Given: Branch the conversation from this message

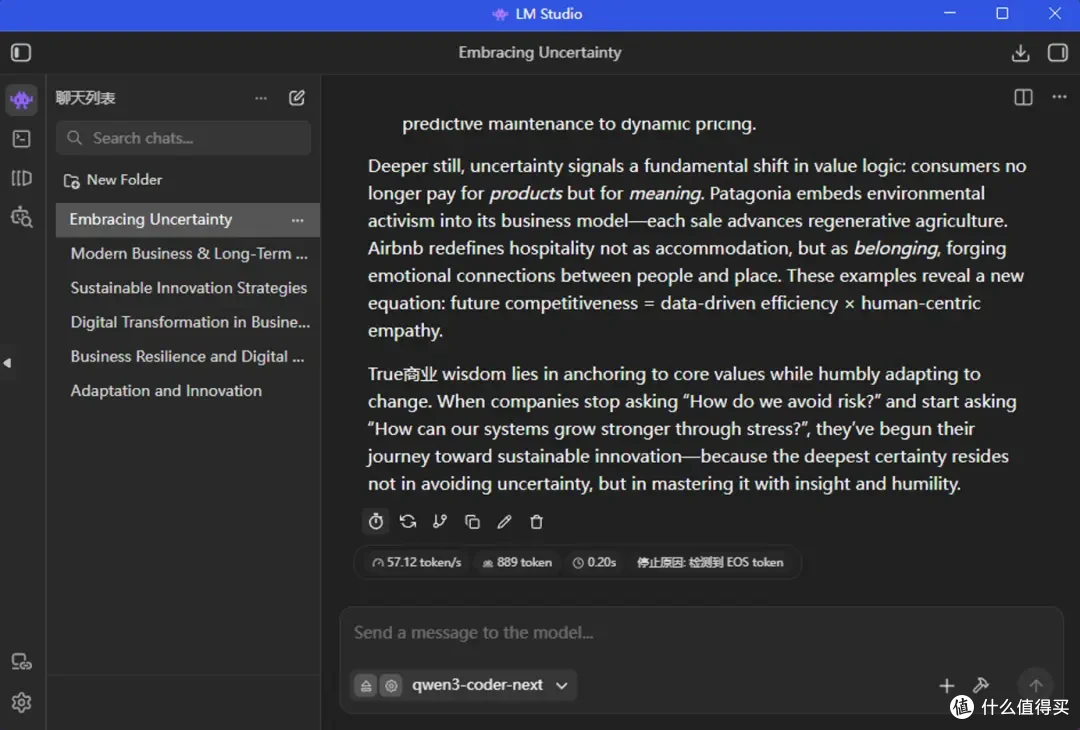Looking at the screenshot, I should [439, 522].
